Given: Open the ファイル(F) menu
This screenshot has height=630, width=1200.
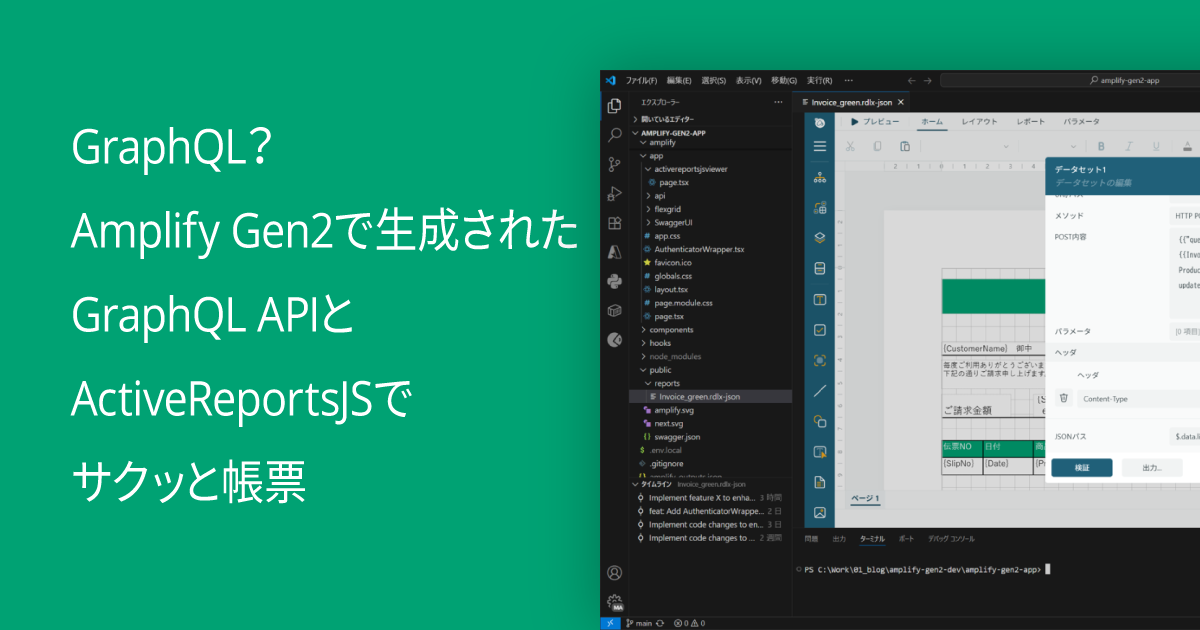Looking at the screenshot, I should [641, 80].
